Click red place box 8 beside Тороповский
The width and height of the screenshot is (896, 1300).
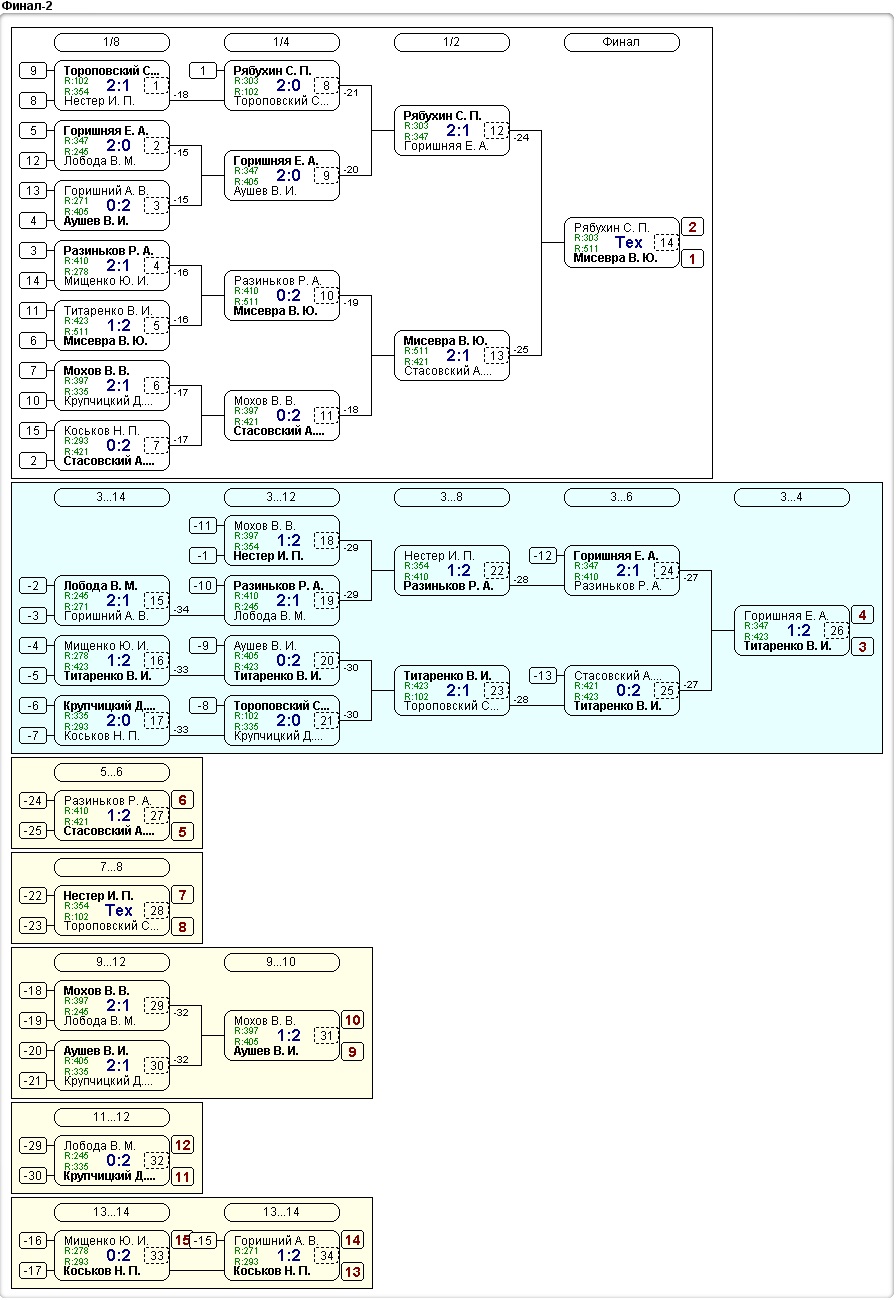pyautogui.click(x=183, y=926)
